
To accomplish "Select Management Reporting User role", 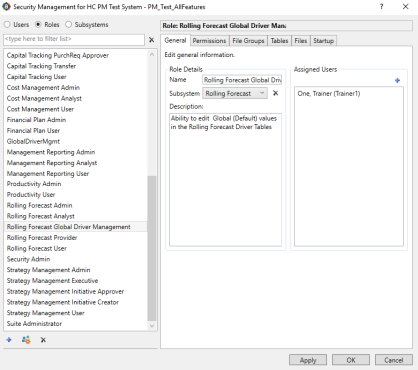I will point(76,173).
